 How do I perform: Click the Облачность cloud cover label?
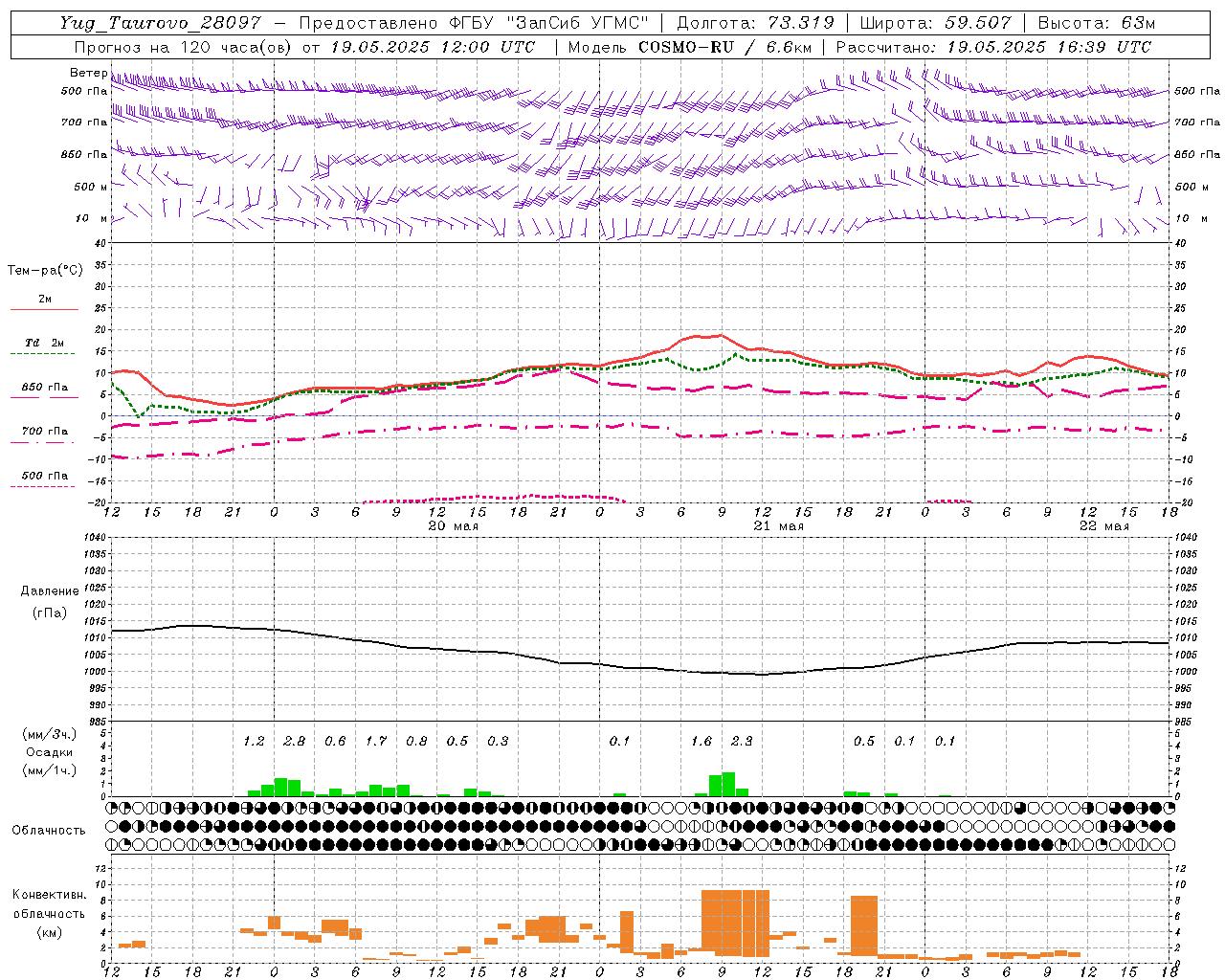click(49, 830)
